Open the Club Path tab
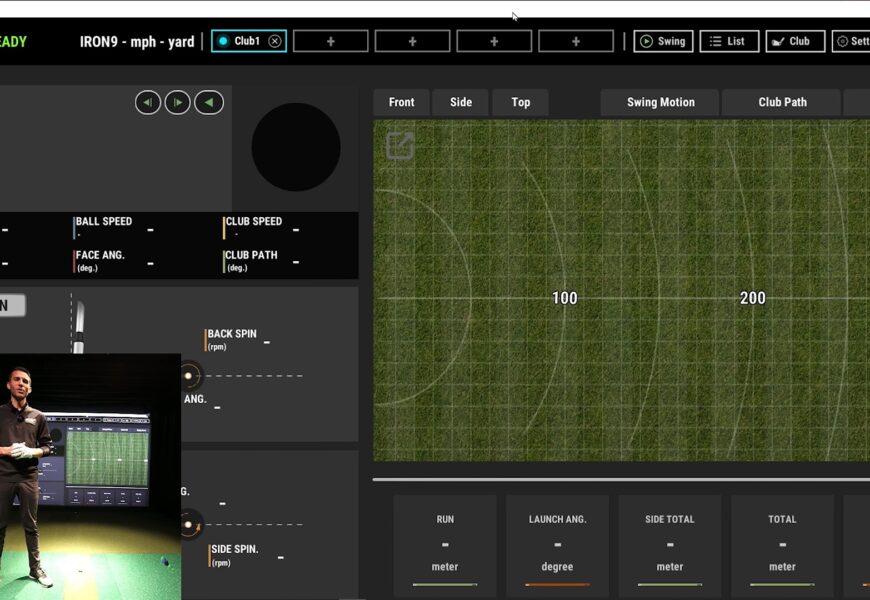870x600 pixels. (x=782, y=102)
